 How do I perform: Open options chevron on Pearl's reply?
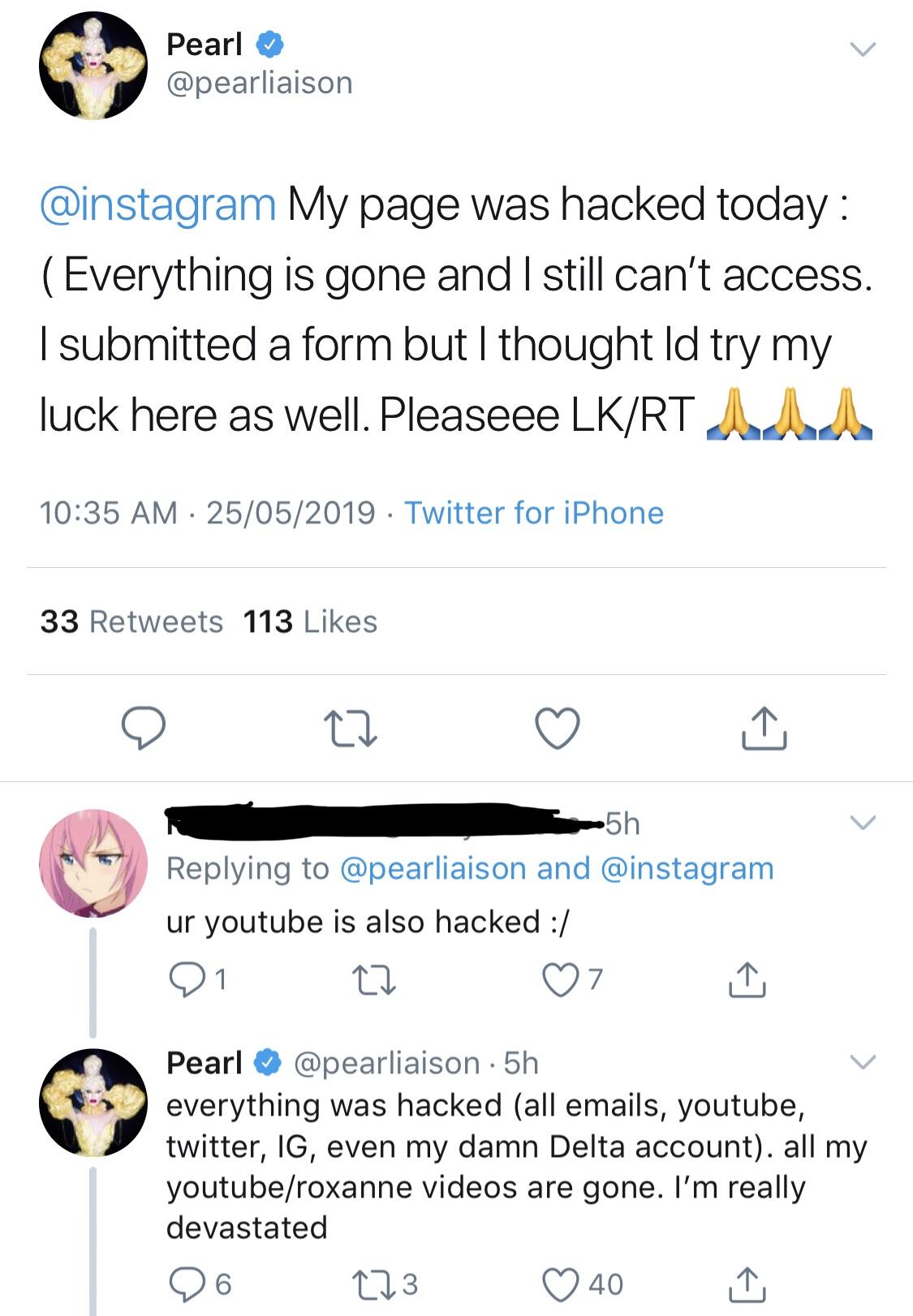(x=863, y=1062)
